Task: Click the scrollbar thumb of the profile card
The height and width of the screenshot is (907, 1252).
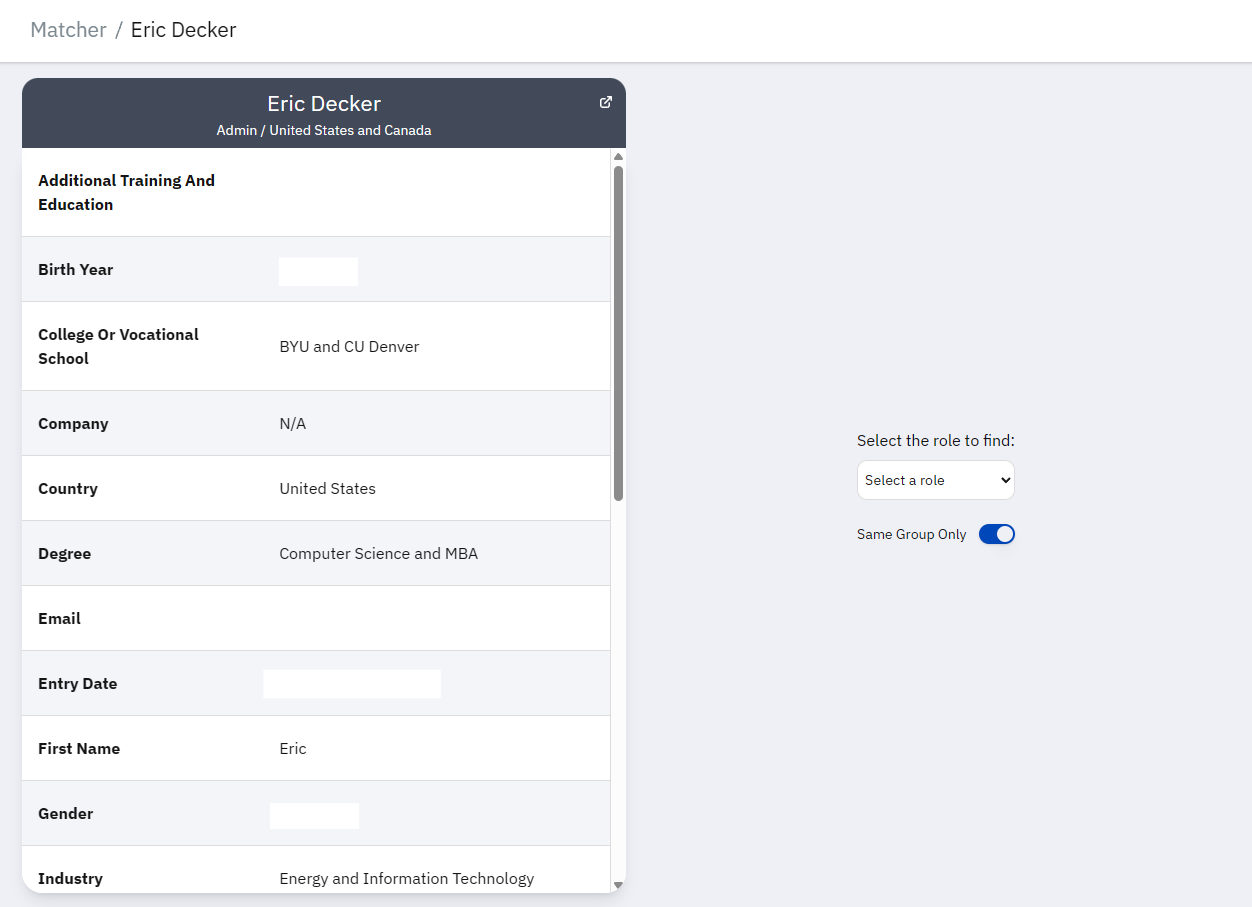Action: coord(617,330)
